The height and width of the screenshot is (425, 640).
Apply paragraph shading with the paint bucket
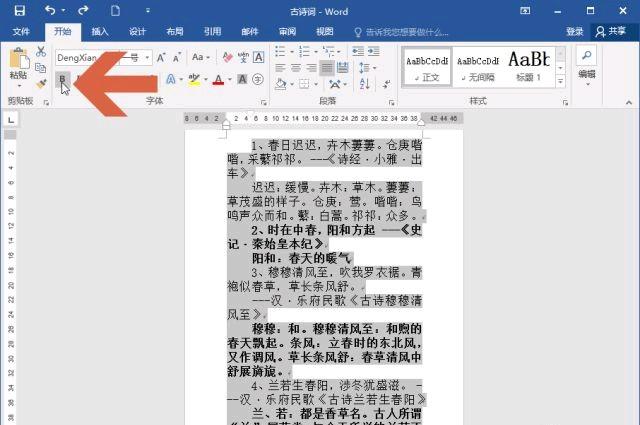[281, 84]
